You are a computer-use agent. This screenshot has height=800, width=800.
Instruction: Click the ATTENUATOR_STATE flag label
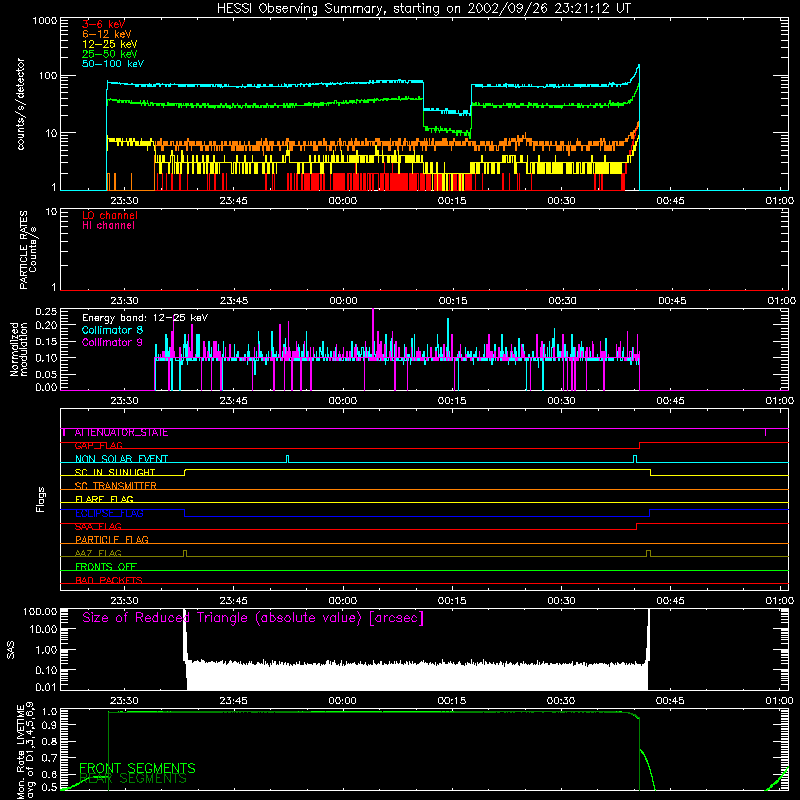tap(121, 433)
